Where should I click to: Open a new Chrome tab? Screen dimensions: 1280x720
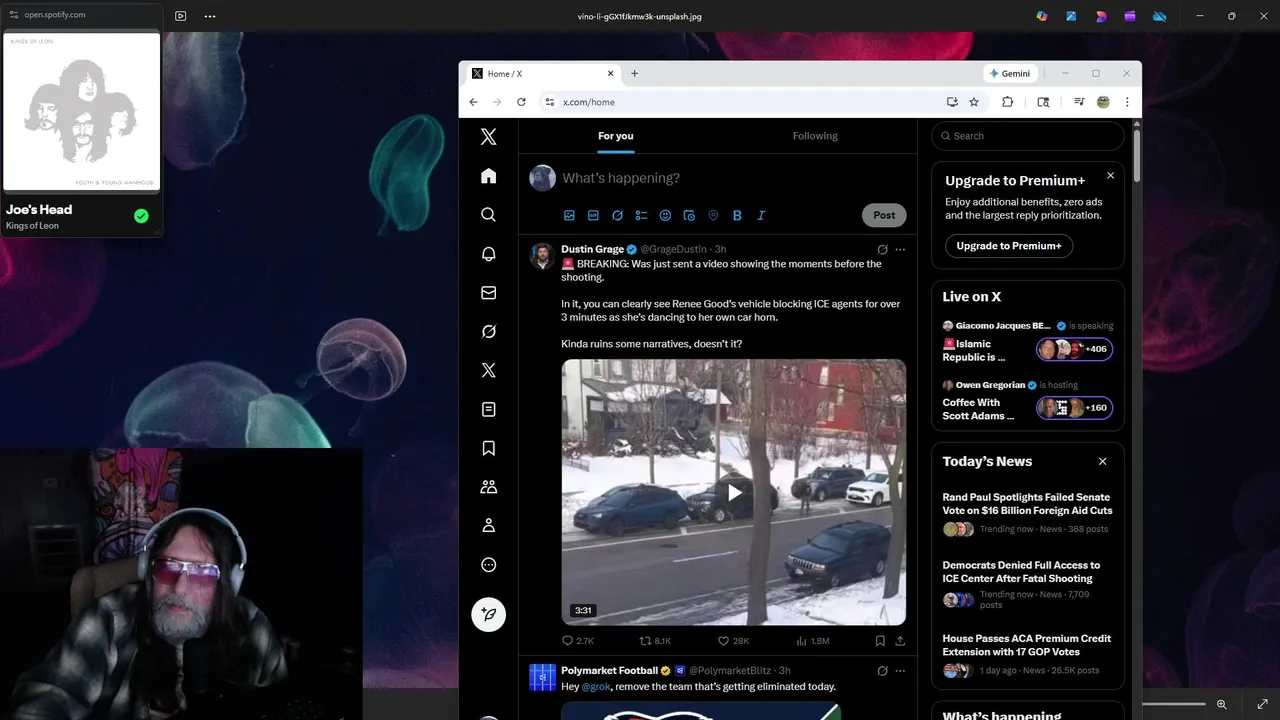click(634, 73)
